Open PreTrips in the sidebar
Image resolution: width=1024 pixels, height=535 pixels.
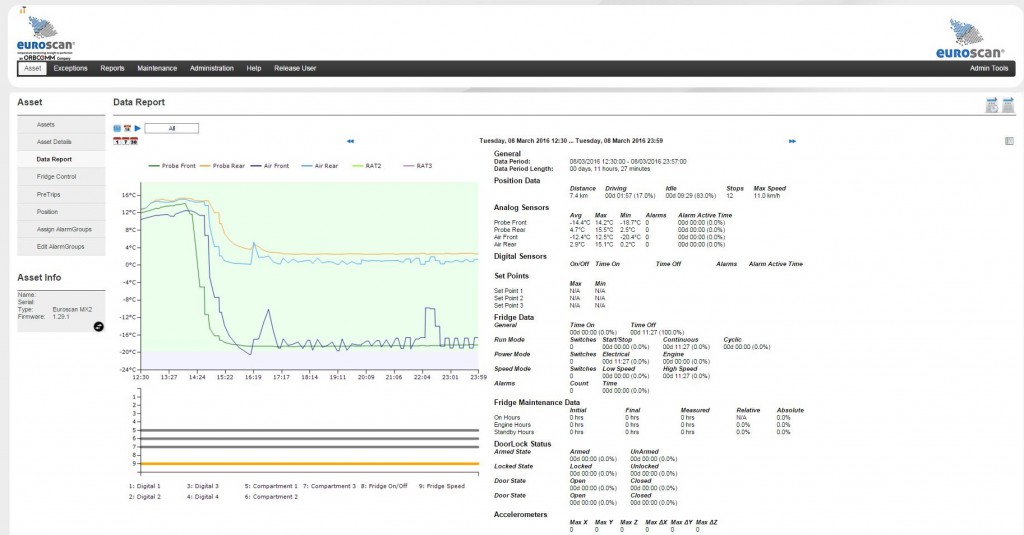(x=61, y=194)
